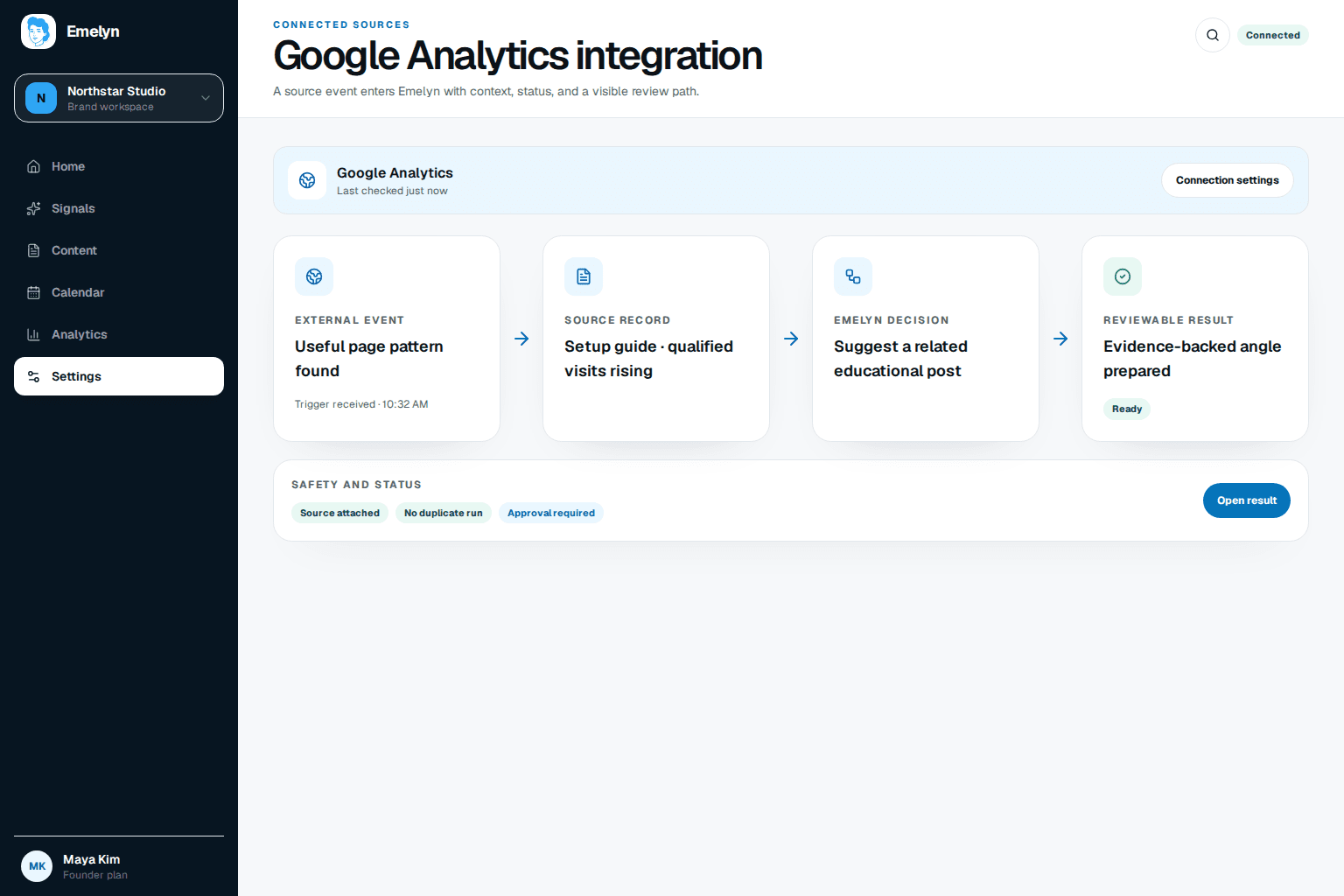Click 'Suggest a related educational post' text
The image size is (1344, 896).
pos(900,359)
